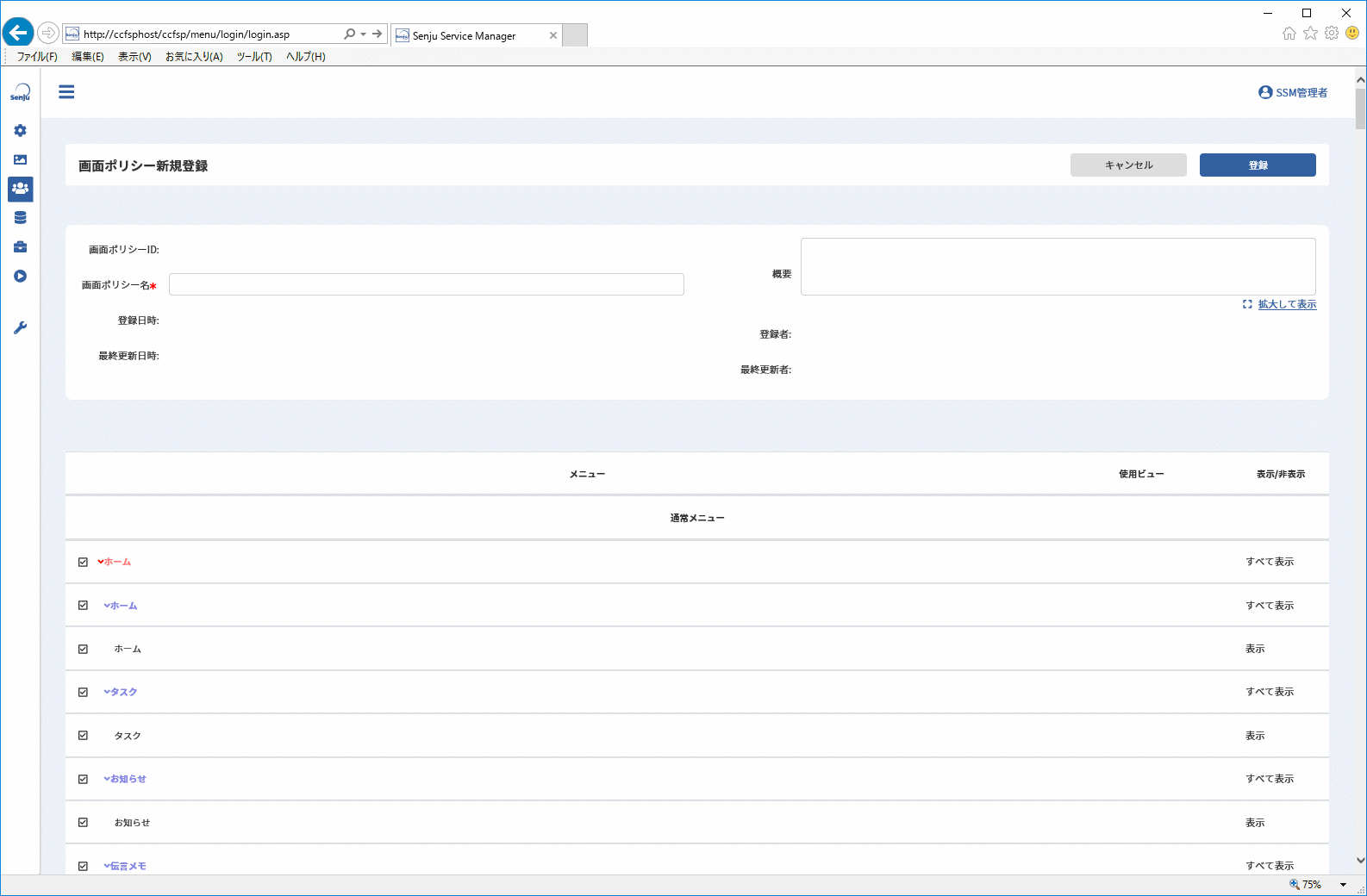Uncheck the black ホーム item checkbox

(83, 649)
